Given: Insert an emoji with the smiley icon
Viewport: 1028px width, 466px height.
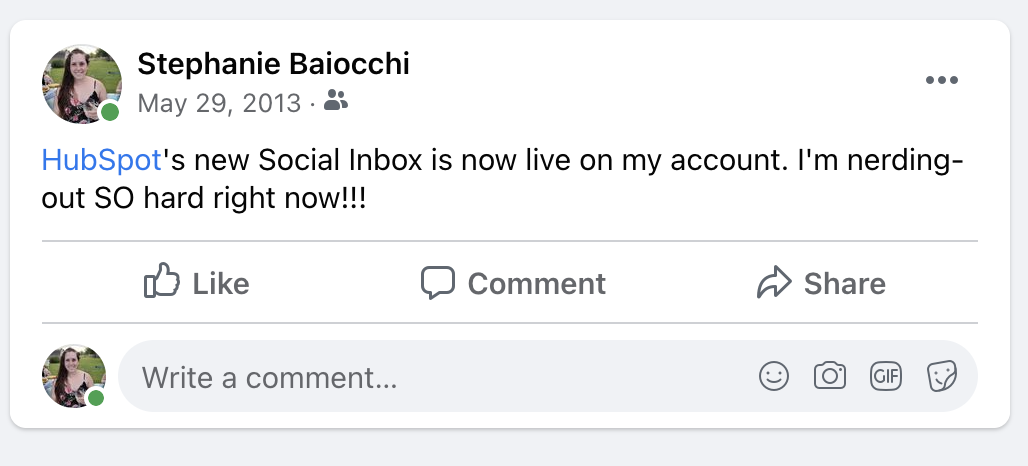Looking at the screenshot, I should pyautogui.click(x=774, y=376).
